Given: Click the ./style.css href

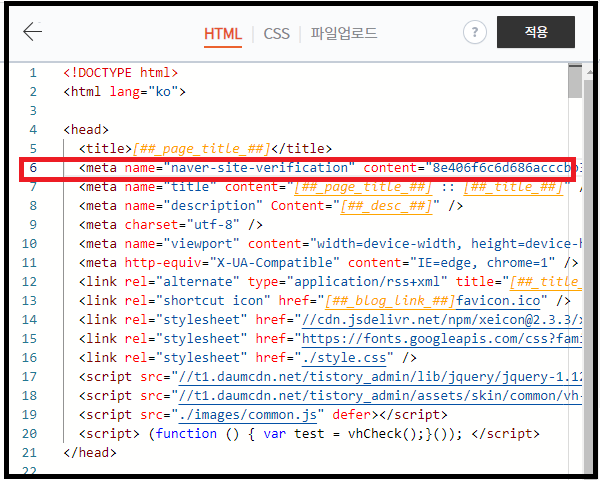Looking at the screenshot, I should point(344,358).
